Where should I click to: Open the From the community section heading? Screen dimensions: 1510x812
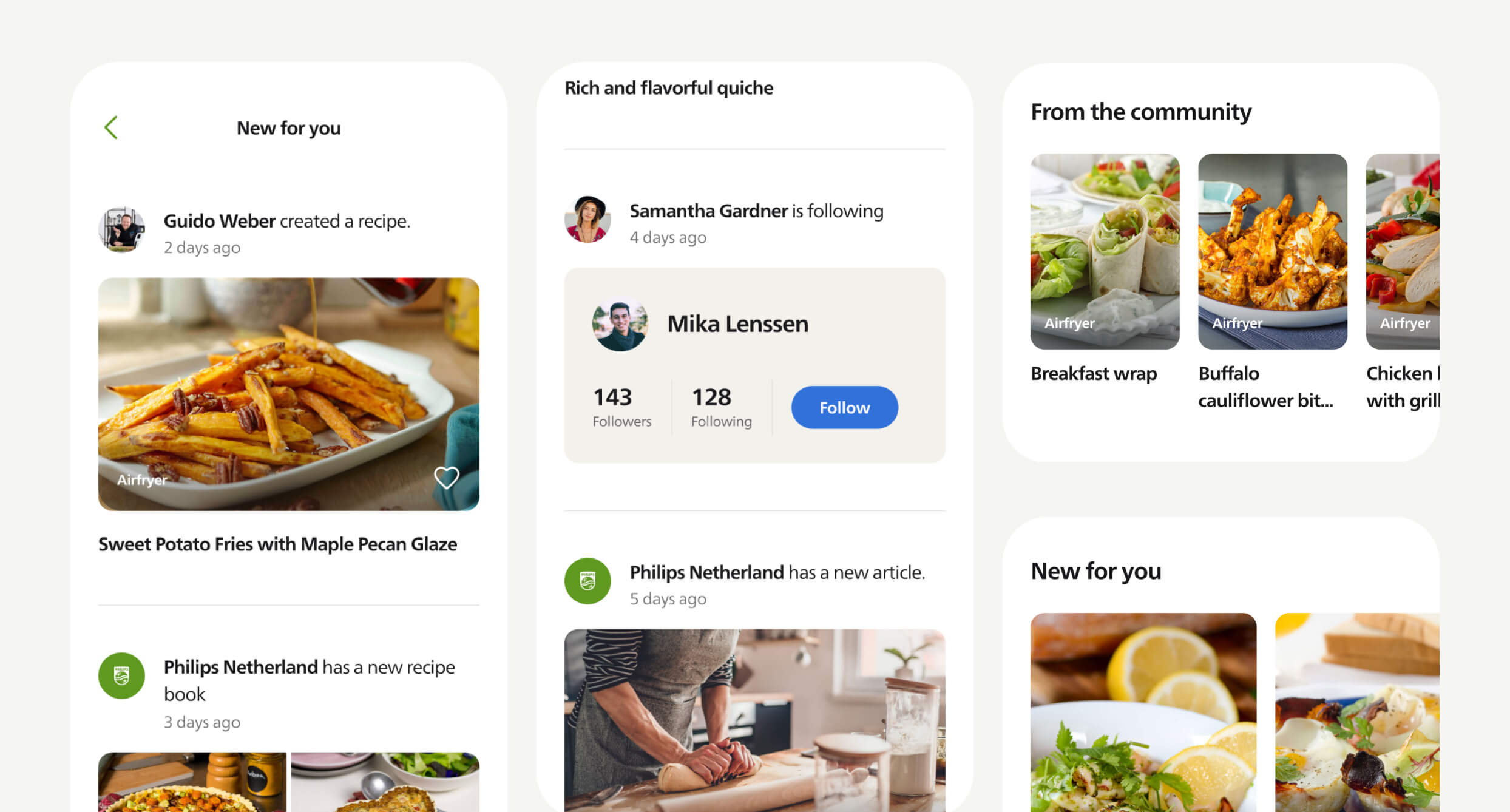click(x=1141, y=112)
